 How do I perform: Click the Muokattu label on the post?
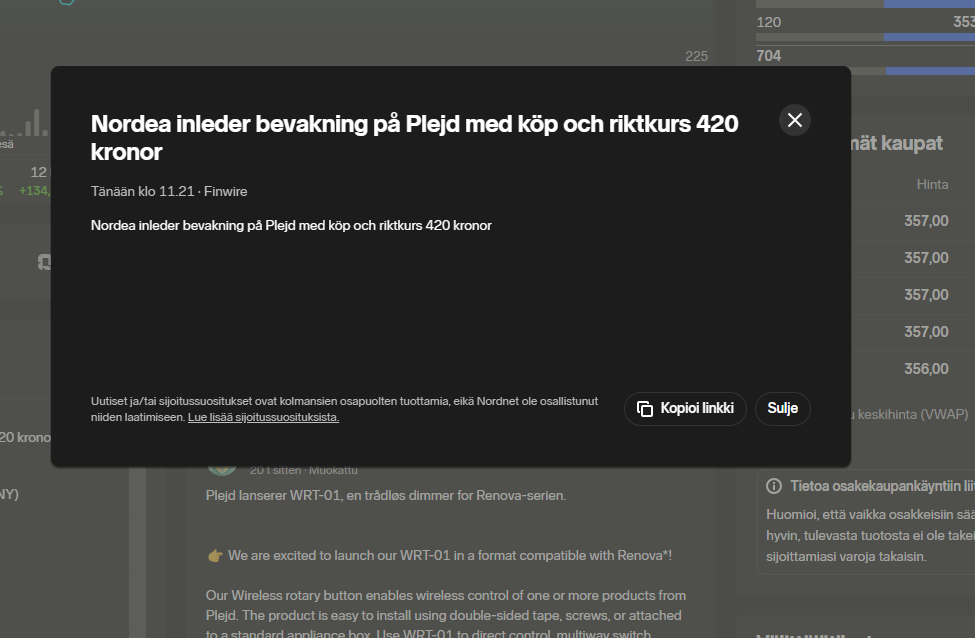(x=333, y=470)
